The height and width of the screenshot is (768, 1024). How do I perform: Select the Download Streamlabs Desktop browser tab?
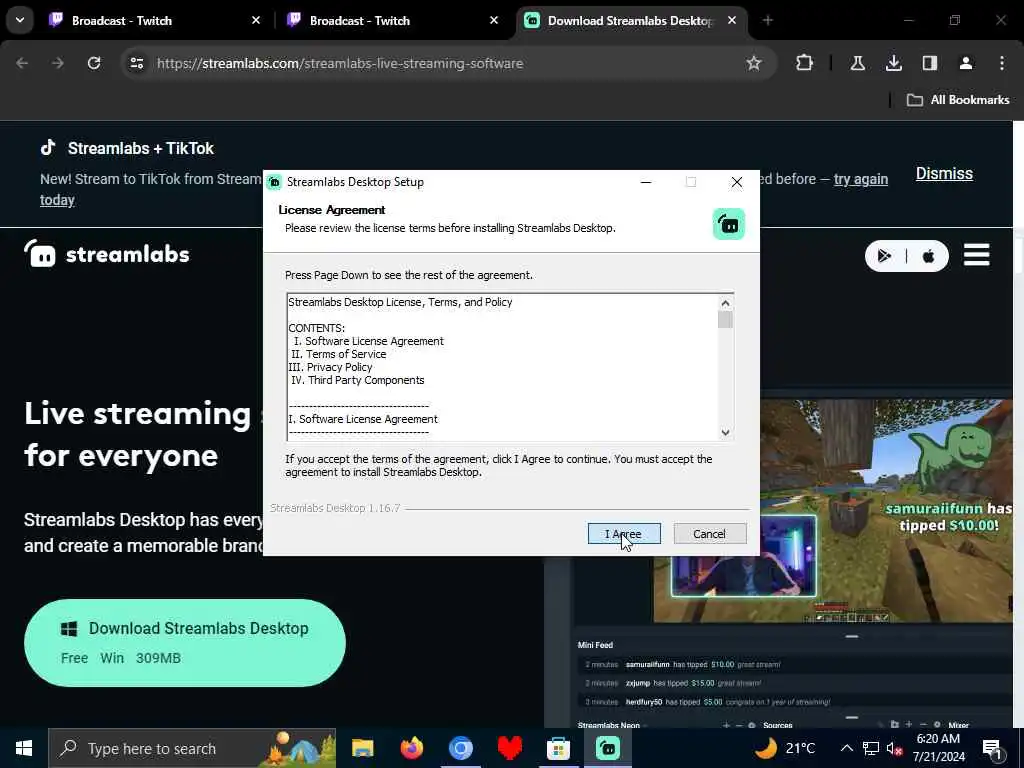click(628, 21)
